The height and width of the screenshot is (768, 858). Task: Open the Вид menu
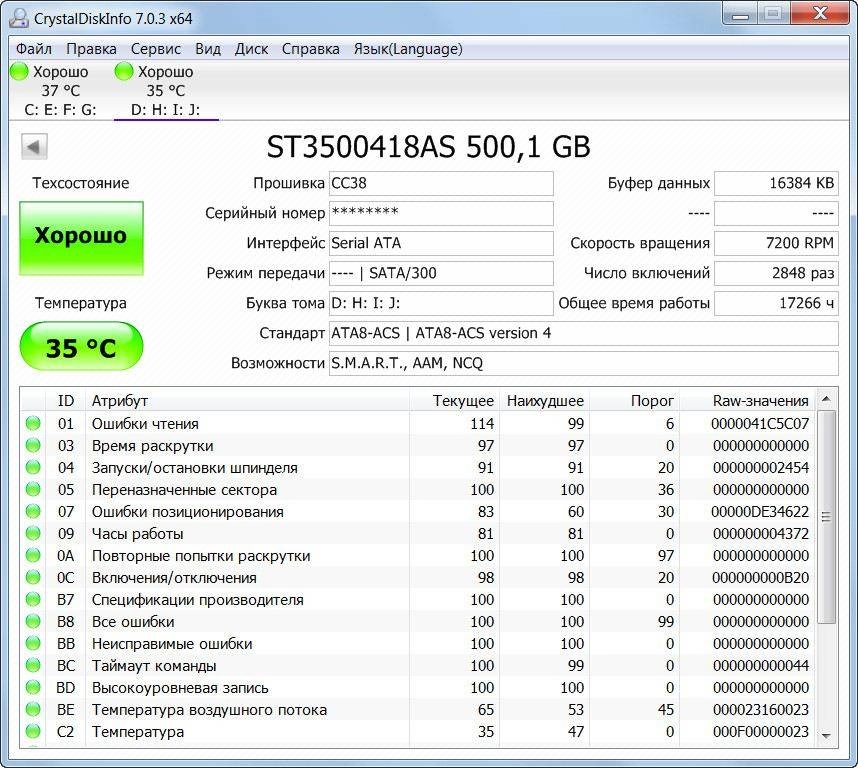click(x=208, y=49)
